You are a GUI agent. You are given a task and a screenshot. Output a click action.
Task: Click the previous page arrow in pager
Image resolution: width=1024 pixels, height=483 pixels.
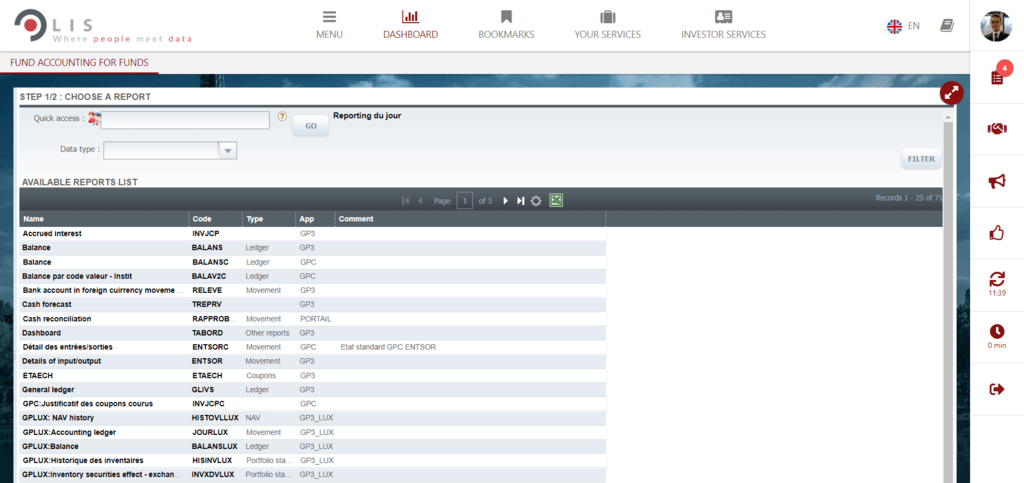click(420, 201)
